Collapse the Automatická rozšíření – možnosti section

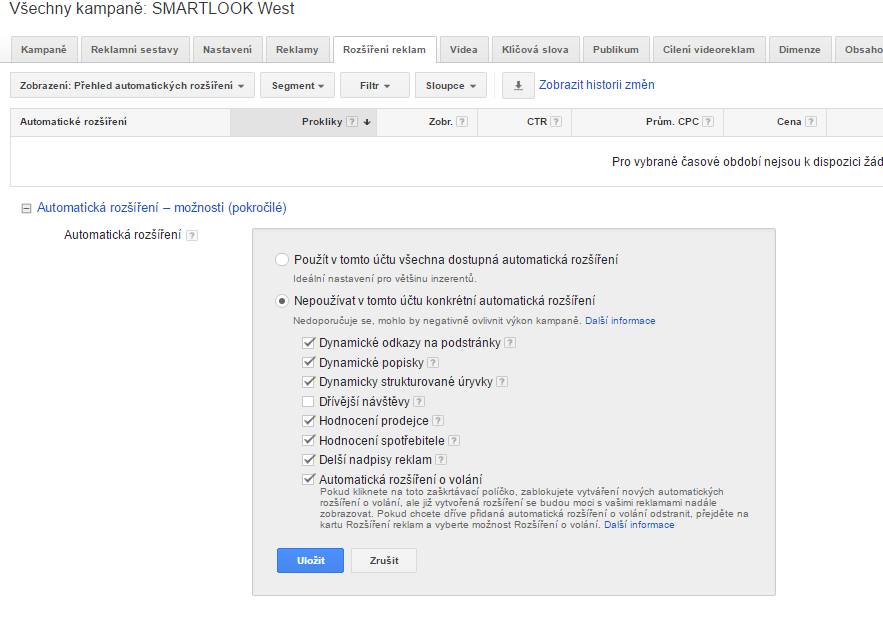click(x=26, y=209)
